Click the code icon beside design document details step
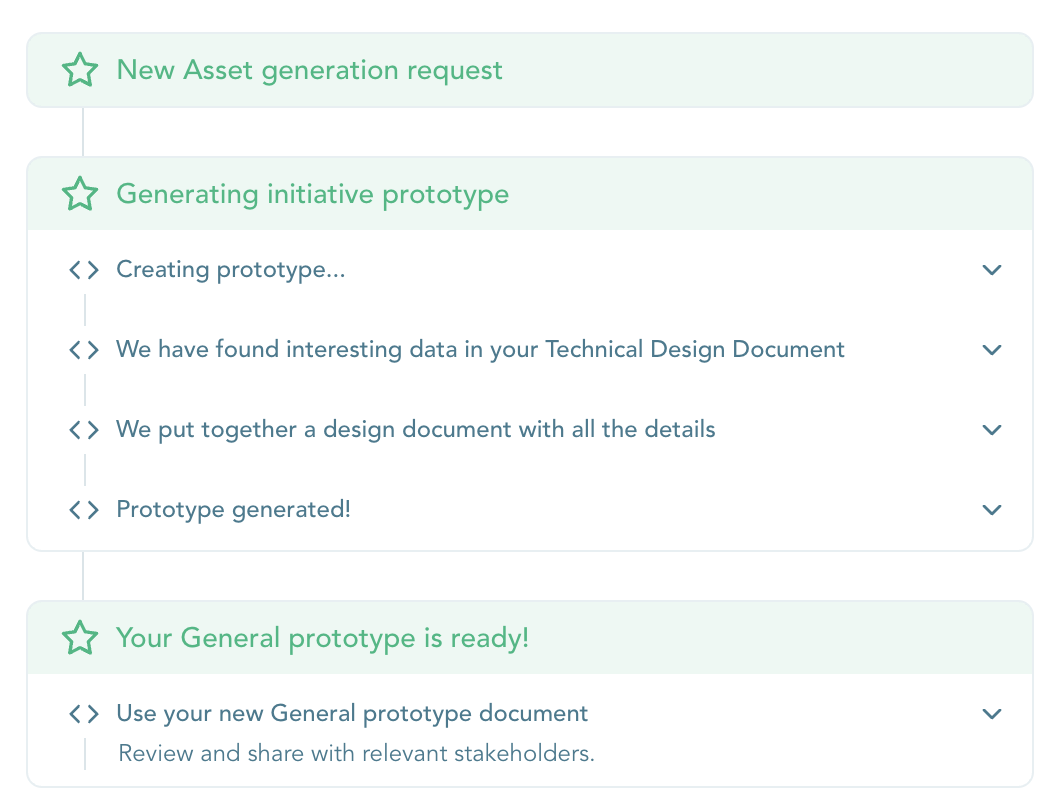The height and width of the screenshot is (808, 1056). click(x=84, y=429)
